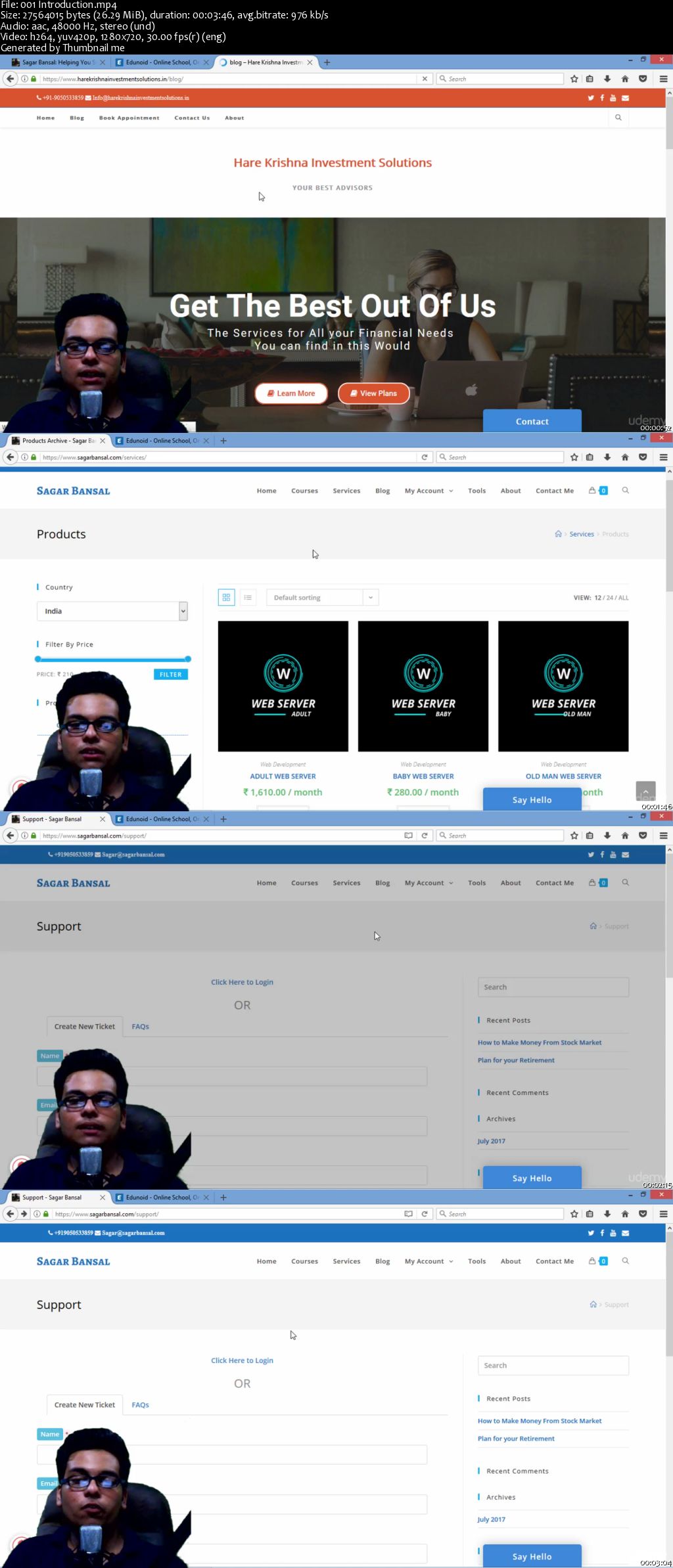
Task: Open shopping cart icon on Products page header
Action: tap(592, 491)
